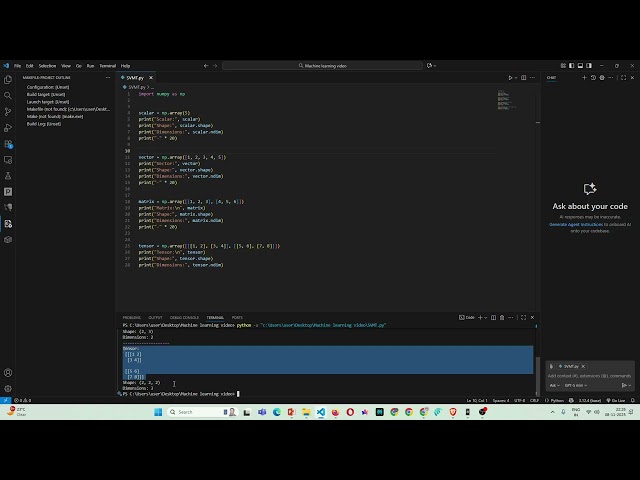Maximize the terminal panel size

pos(524,318)
